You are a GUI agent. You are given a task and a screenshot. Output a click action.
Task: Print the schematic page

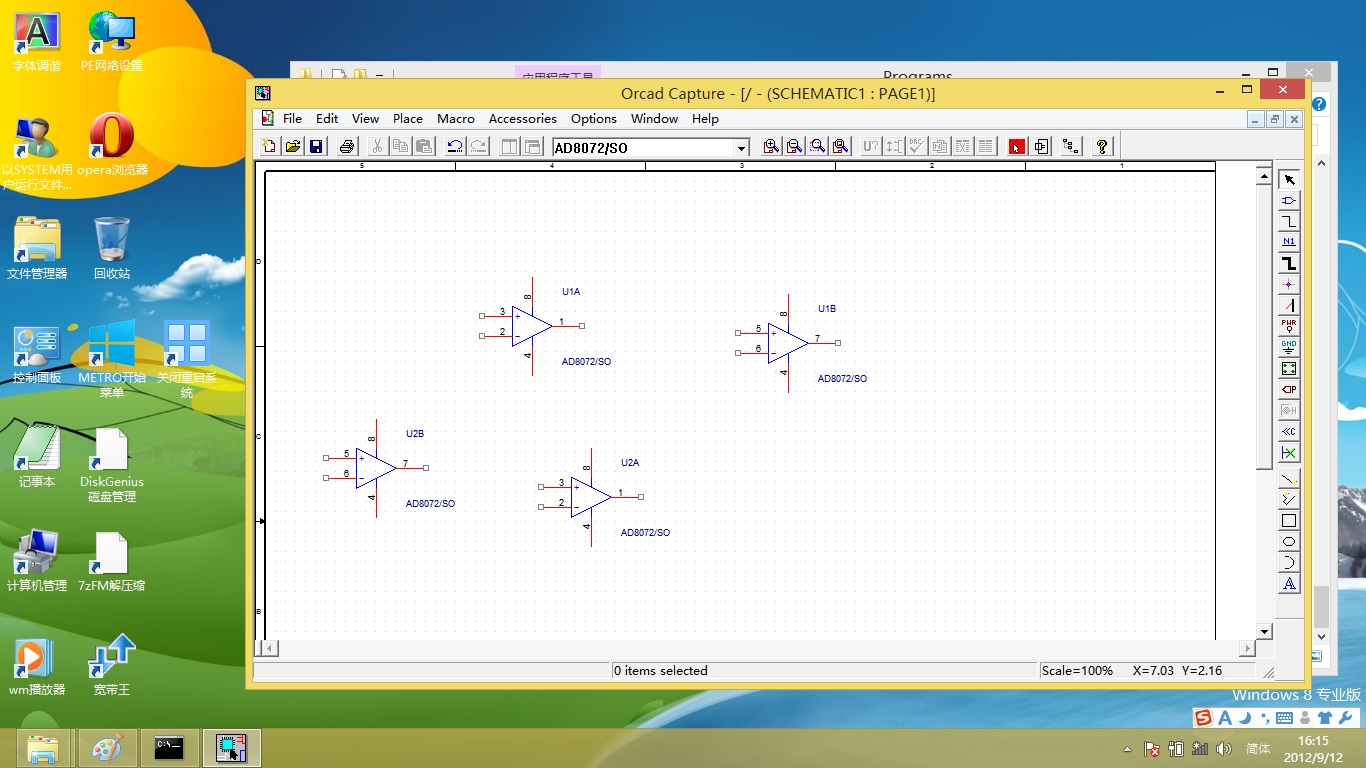coord(347,146)
